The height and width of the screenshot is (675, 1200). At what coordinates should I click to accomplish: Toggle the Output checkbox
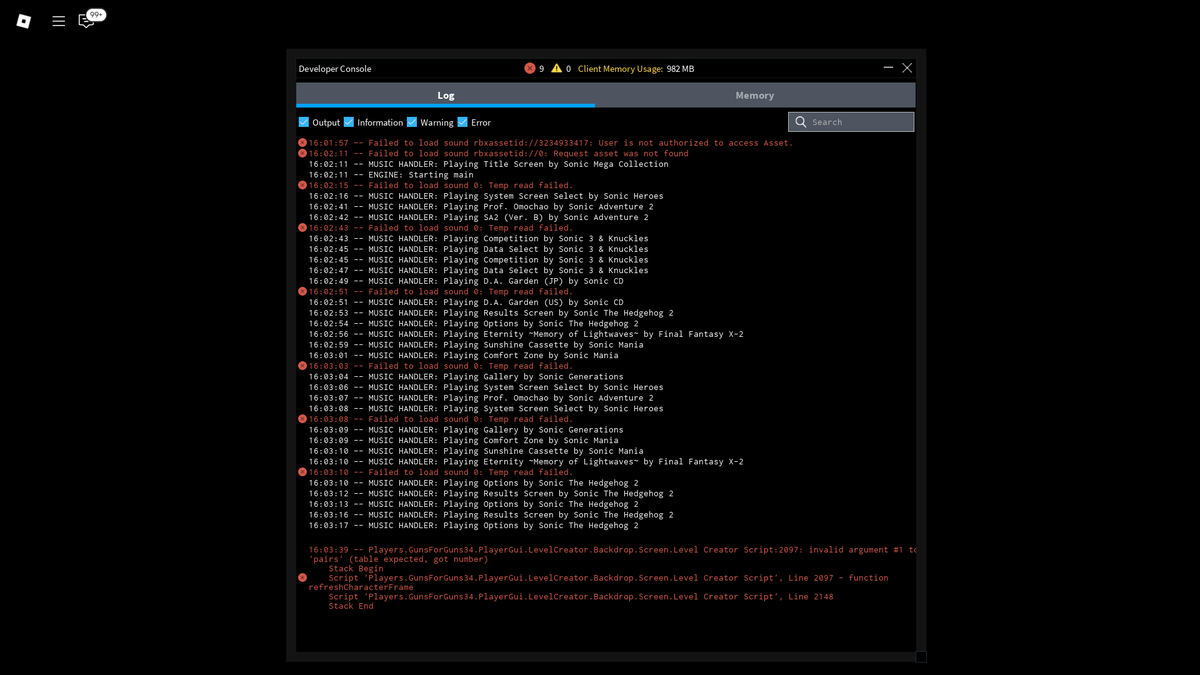(x=304, y=122)
